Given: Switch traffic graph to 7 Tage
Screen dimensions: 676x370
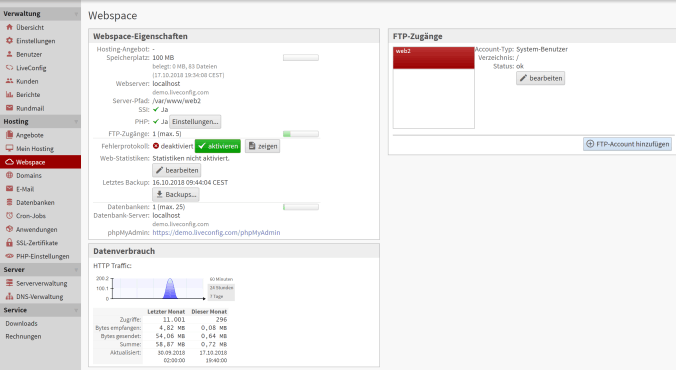Looking at the screenshot, I should 217,296.
